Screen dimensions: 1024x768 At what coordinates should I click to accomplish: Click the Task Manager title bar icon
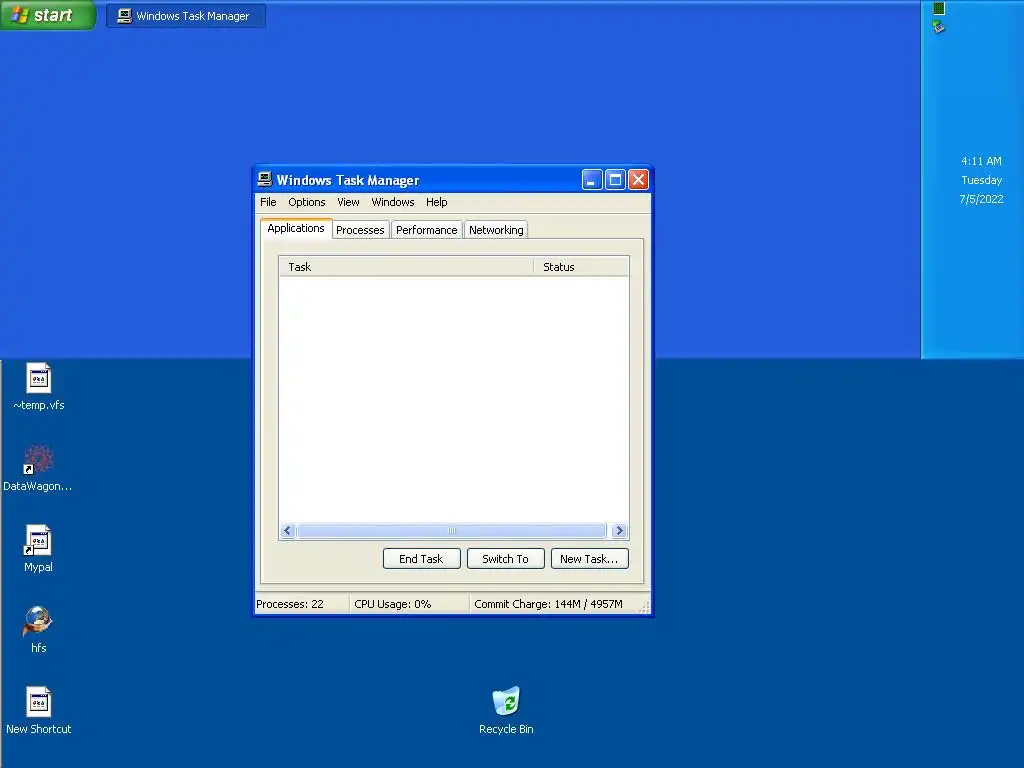264,180
